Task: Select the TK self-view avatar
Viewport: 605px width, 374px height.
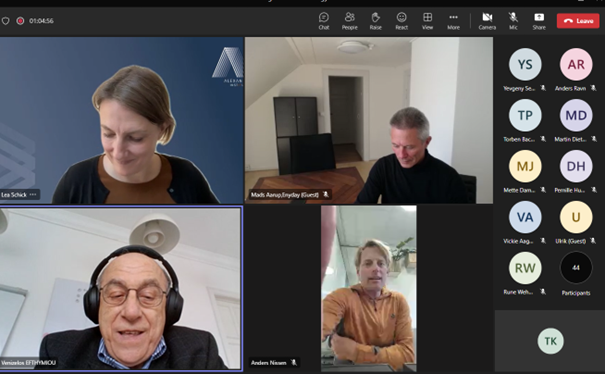Action: click(x=550, y=341)
